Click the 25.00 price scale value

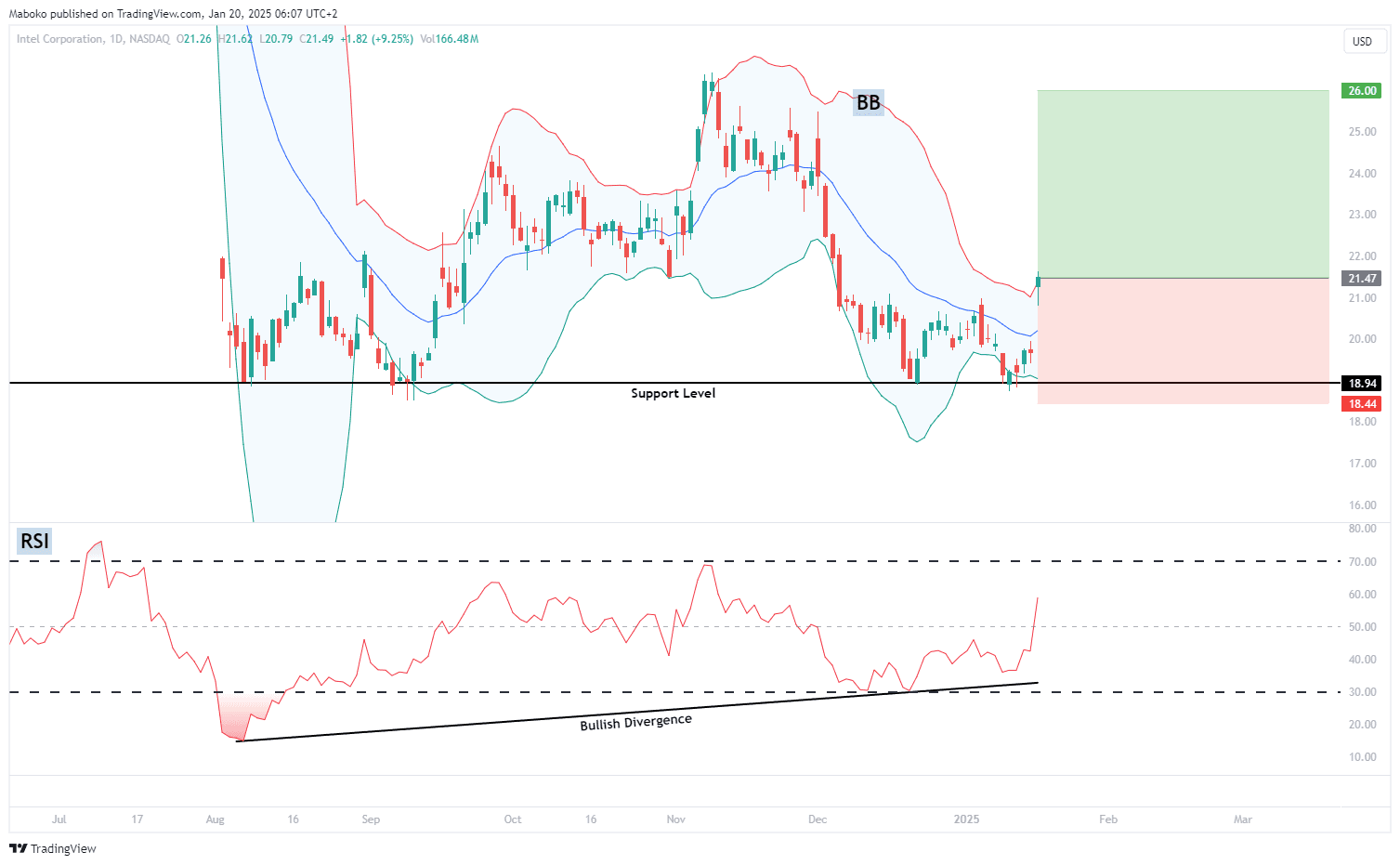click(1363, 132)
